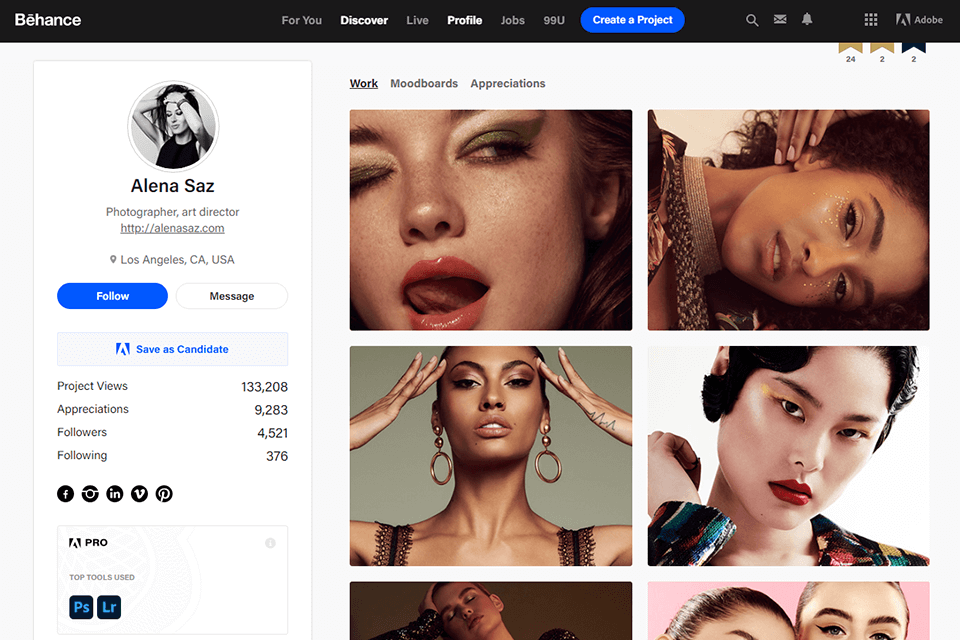Click the Pinterest social icon

tap(164, 493)
